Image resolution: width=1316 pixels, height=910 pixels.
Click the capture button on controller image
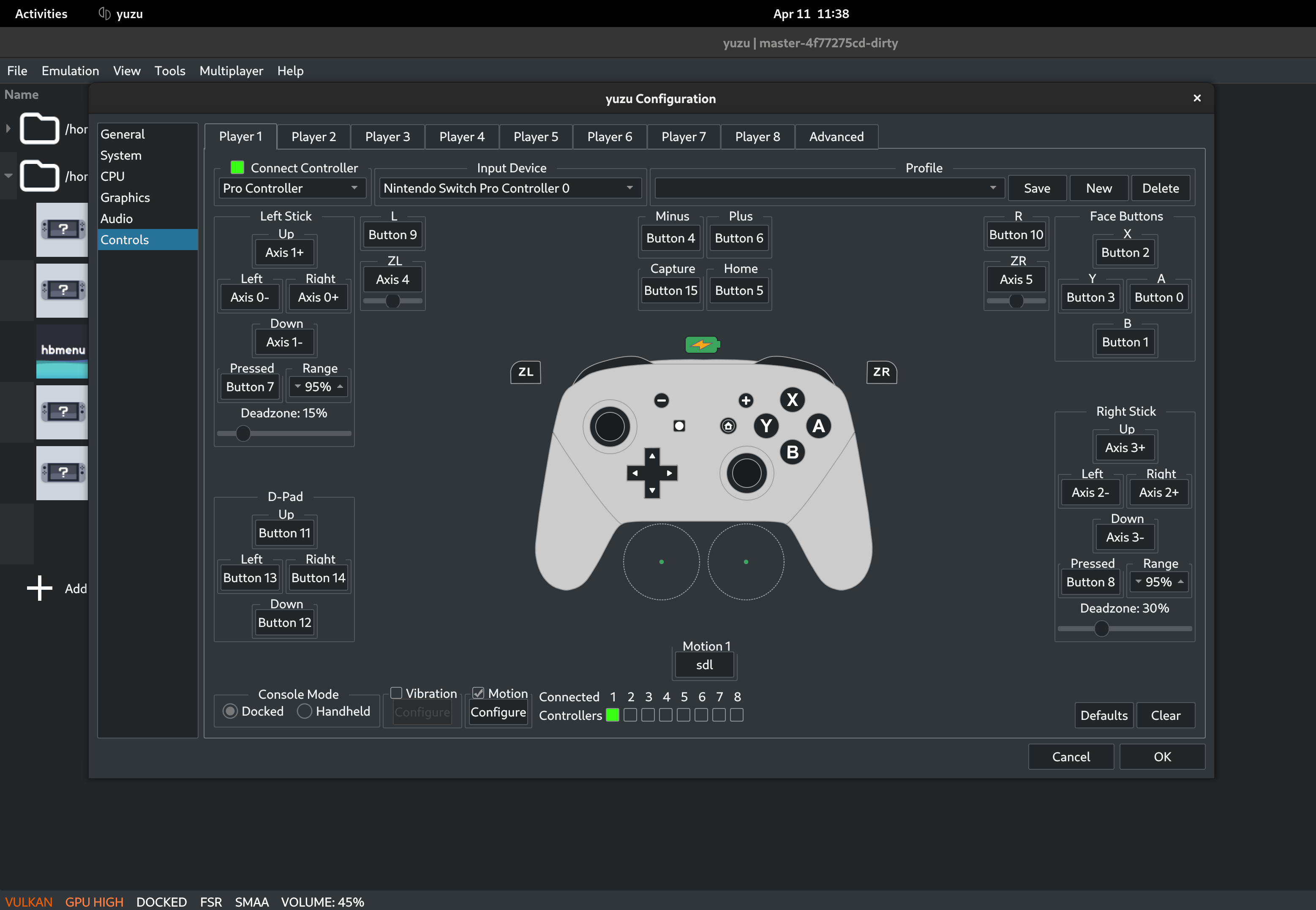click(x=679, y=426)
